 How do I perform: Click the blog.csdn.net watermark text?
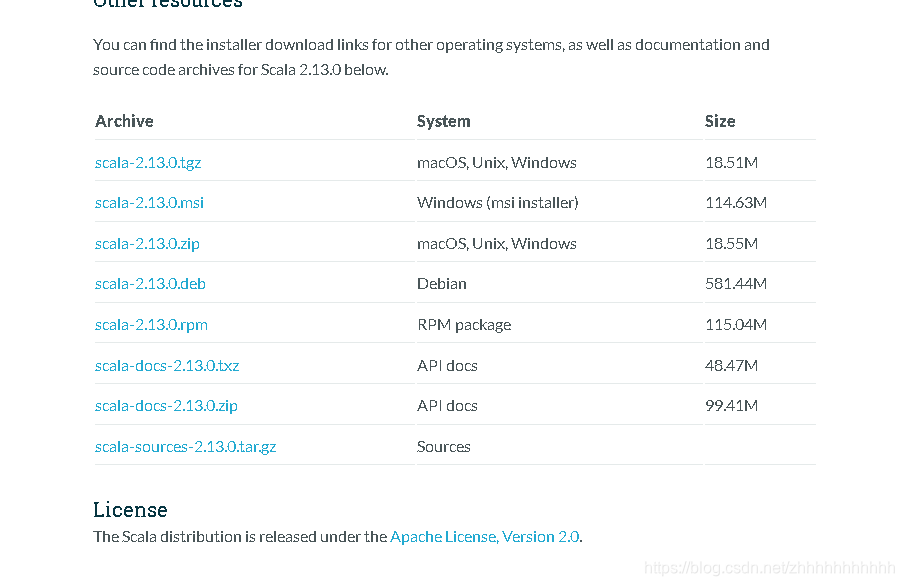point(770,568)
